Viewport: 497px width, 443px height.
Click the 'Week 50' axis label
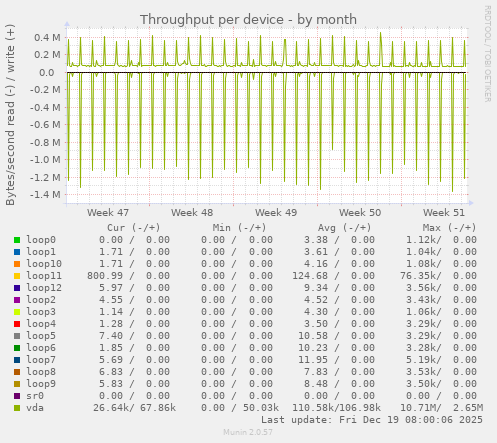(360, 212)
